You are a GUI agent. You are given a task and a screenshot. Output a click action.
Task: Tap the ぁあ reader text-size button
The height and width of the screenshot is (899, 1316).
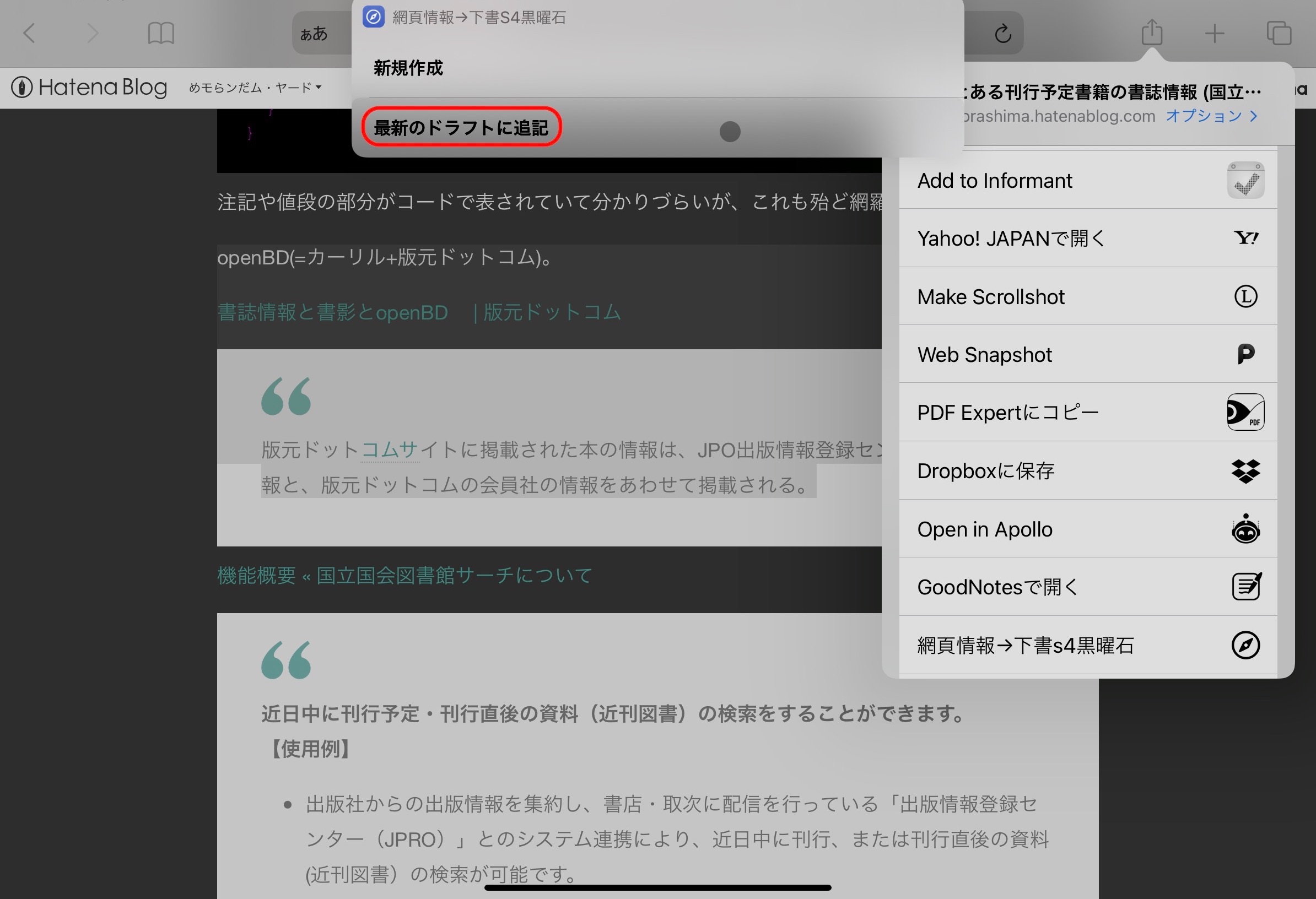[x=314, y=34]
